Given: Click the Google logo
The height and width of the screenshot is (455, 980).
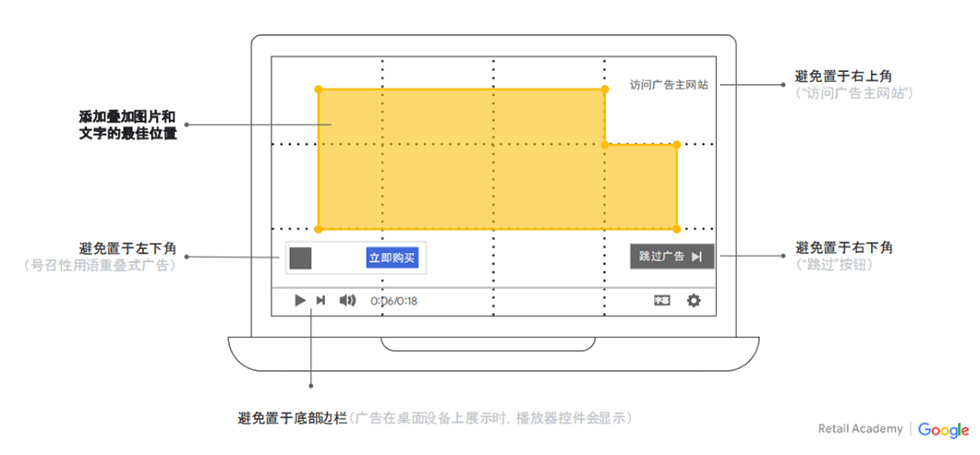Looking at the screenshot, I should coord(944,429).
